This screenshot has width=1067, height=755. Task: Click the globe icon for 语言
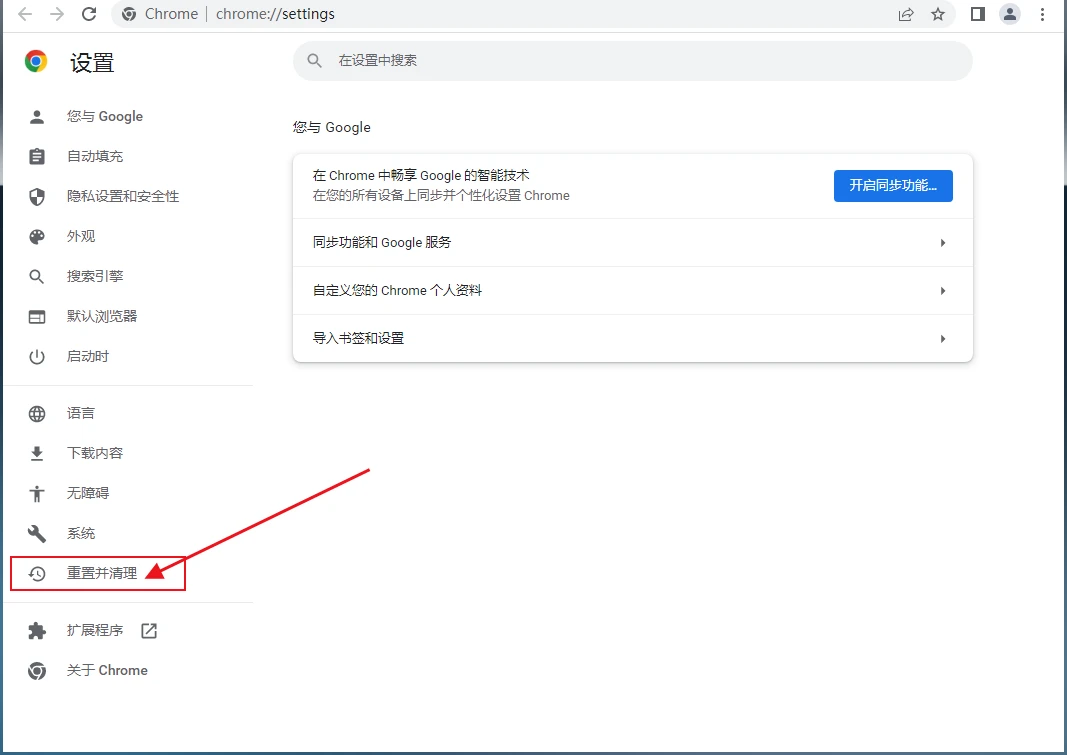click(x=37, y=414)
